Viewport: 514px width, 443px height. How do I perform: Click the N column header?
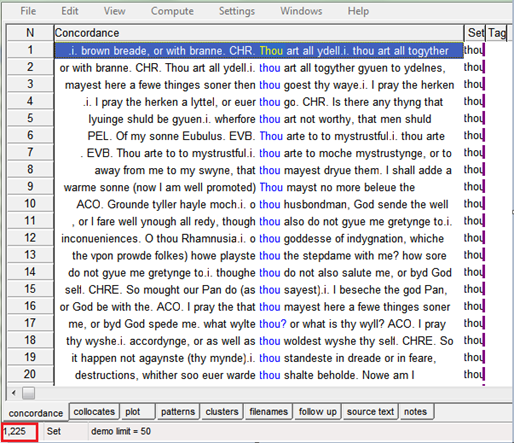tap(30, 33)
